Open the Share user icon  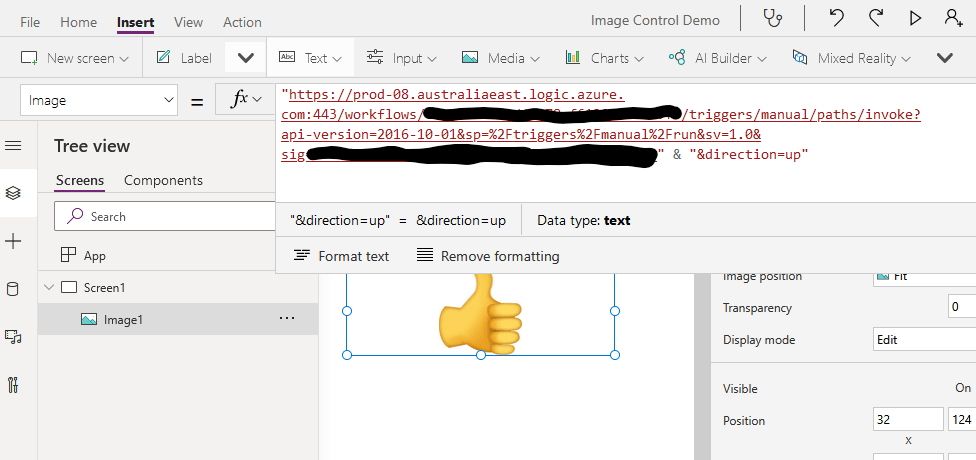click(953, 18)
